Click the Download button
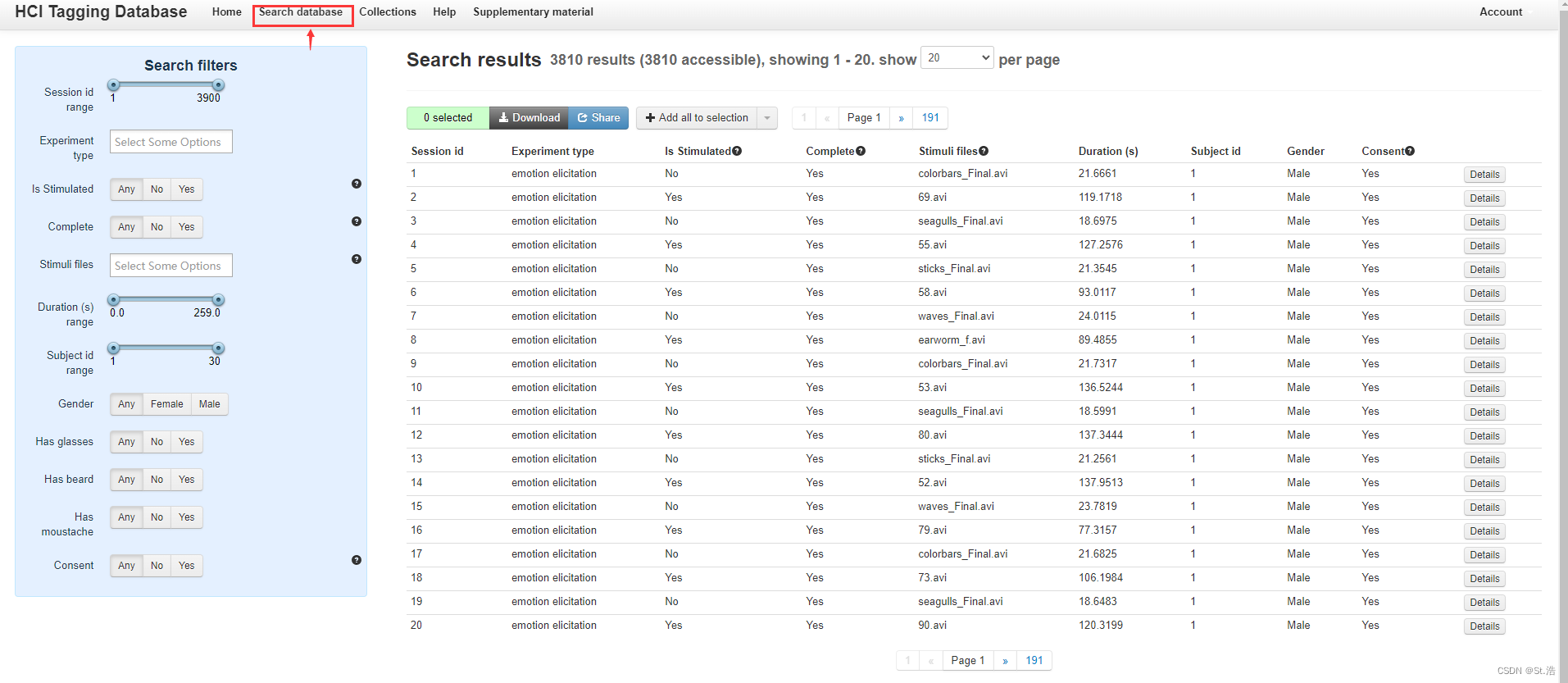Image resolution: width=1568 pixels, height=683 pixels. pyautogui.click(x=529, y=118)
